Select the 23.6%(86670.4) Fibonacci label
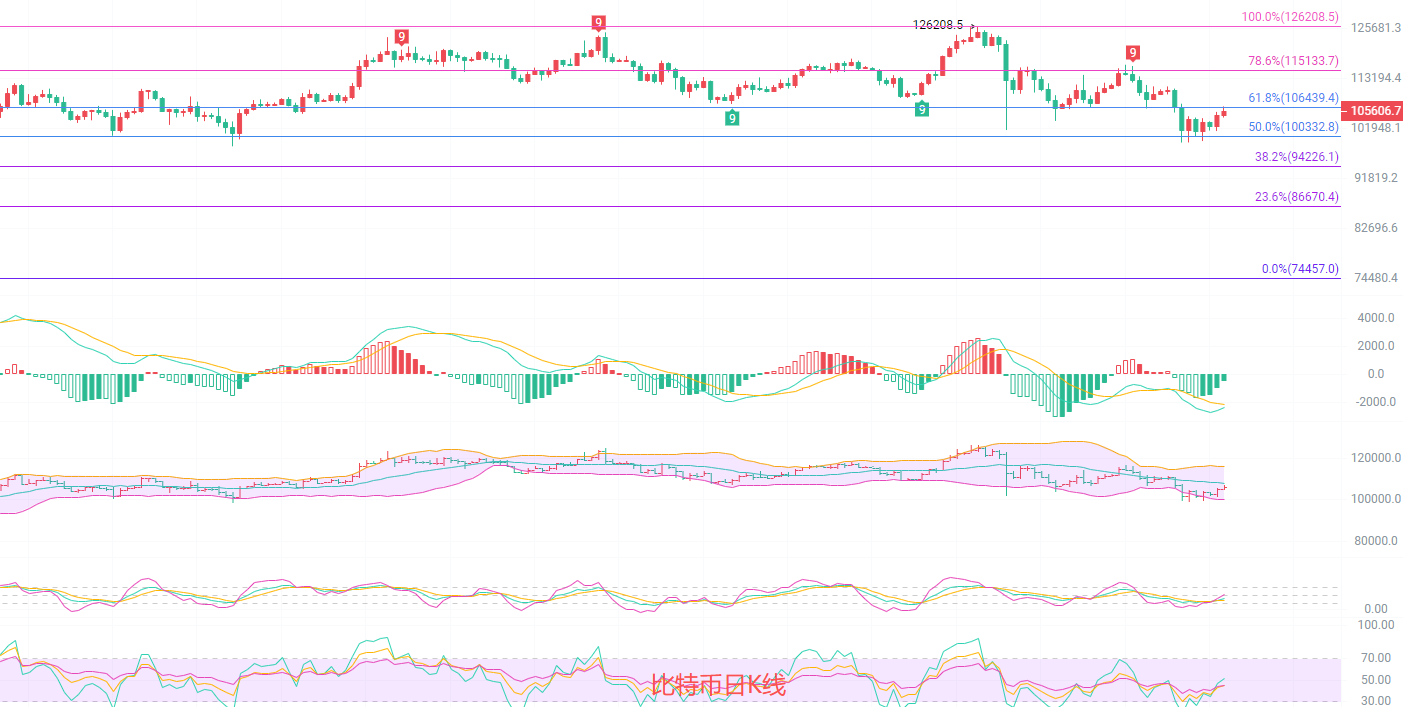Image resolution: width=1403 pixels, height=707 pixels. pyautogui.click(x=1295, y=197)
